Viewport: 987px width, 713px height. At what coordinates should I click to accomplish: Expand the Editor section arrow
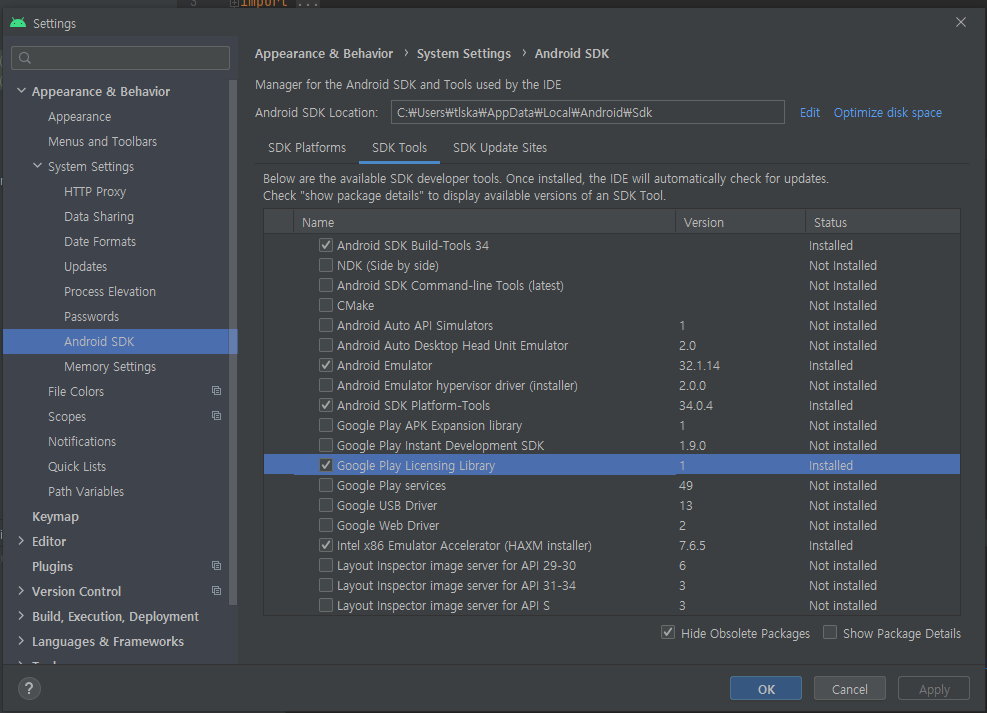coord(21,541)
